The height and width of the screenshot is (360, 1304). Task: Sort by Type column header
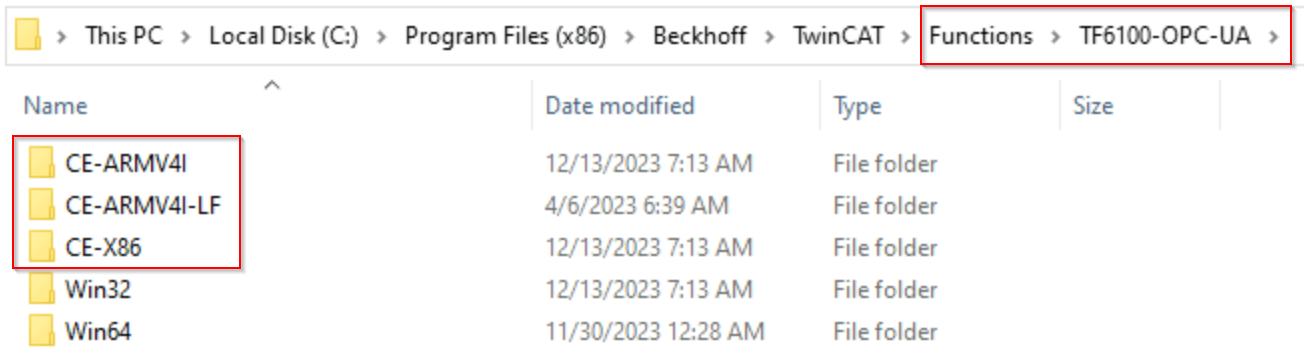click(856, 105)
